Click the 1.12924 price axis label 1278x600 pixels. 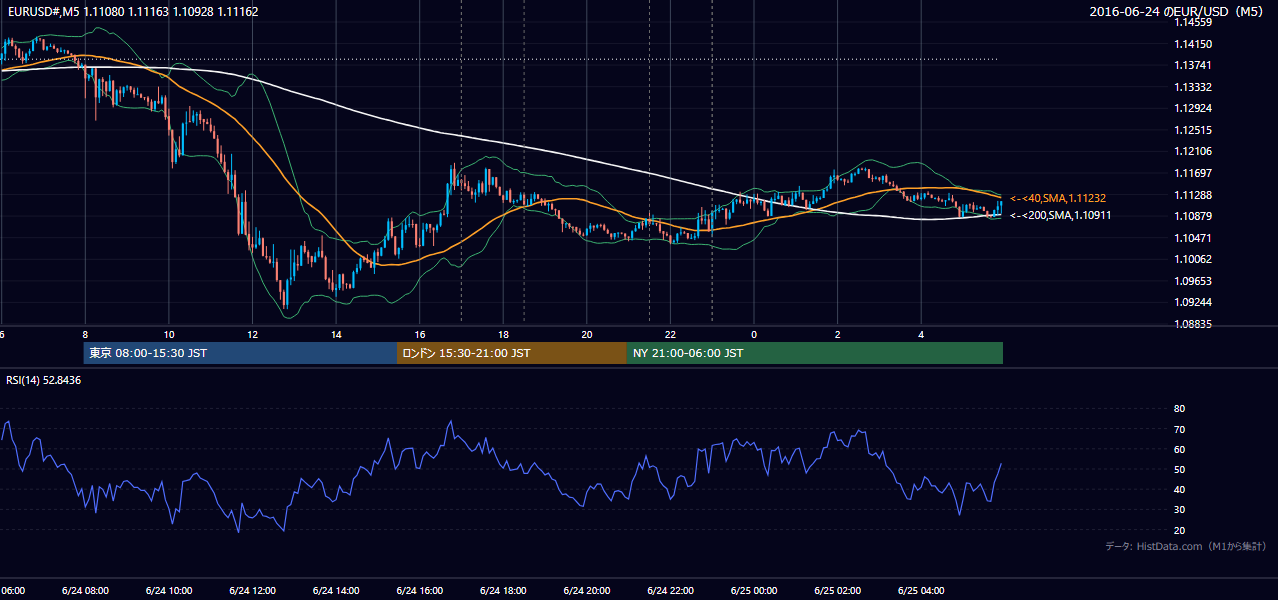pos(1195,108)
